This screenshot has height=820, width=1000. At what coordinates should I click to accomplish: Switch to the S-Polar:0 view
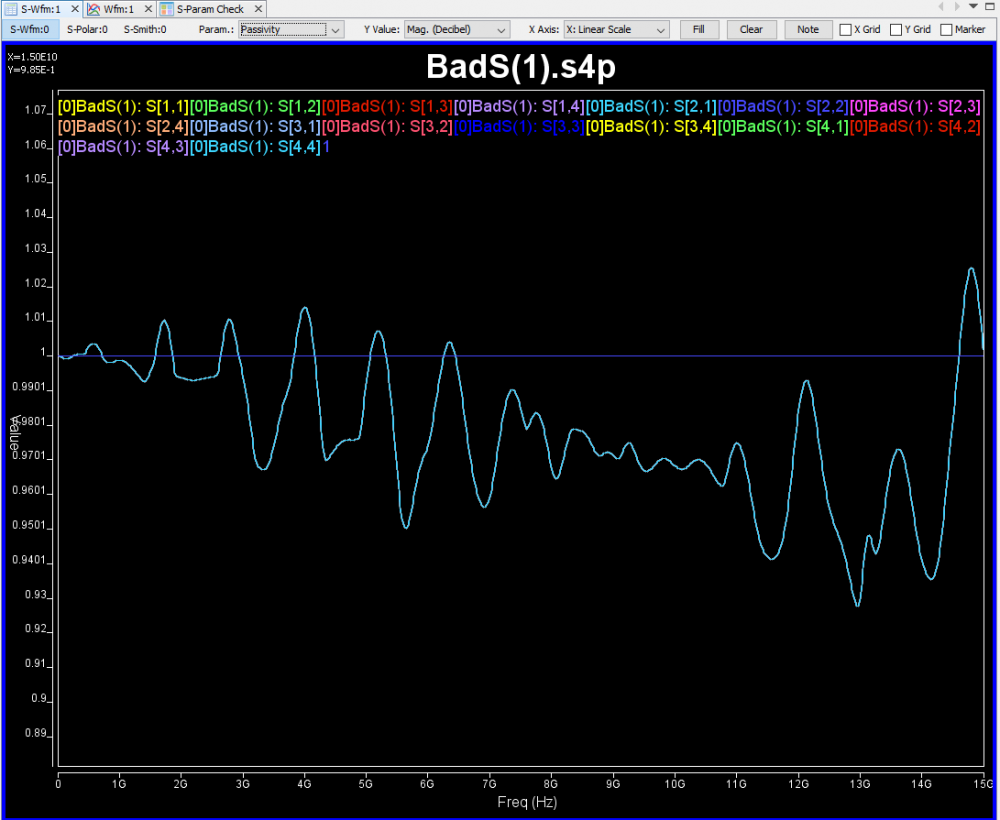pyautogui.click(x=88, y=30)
